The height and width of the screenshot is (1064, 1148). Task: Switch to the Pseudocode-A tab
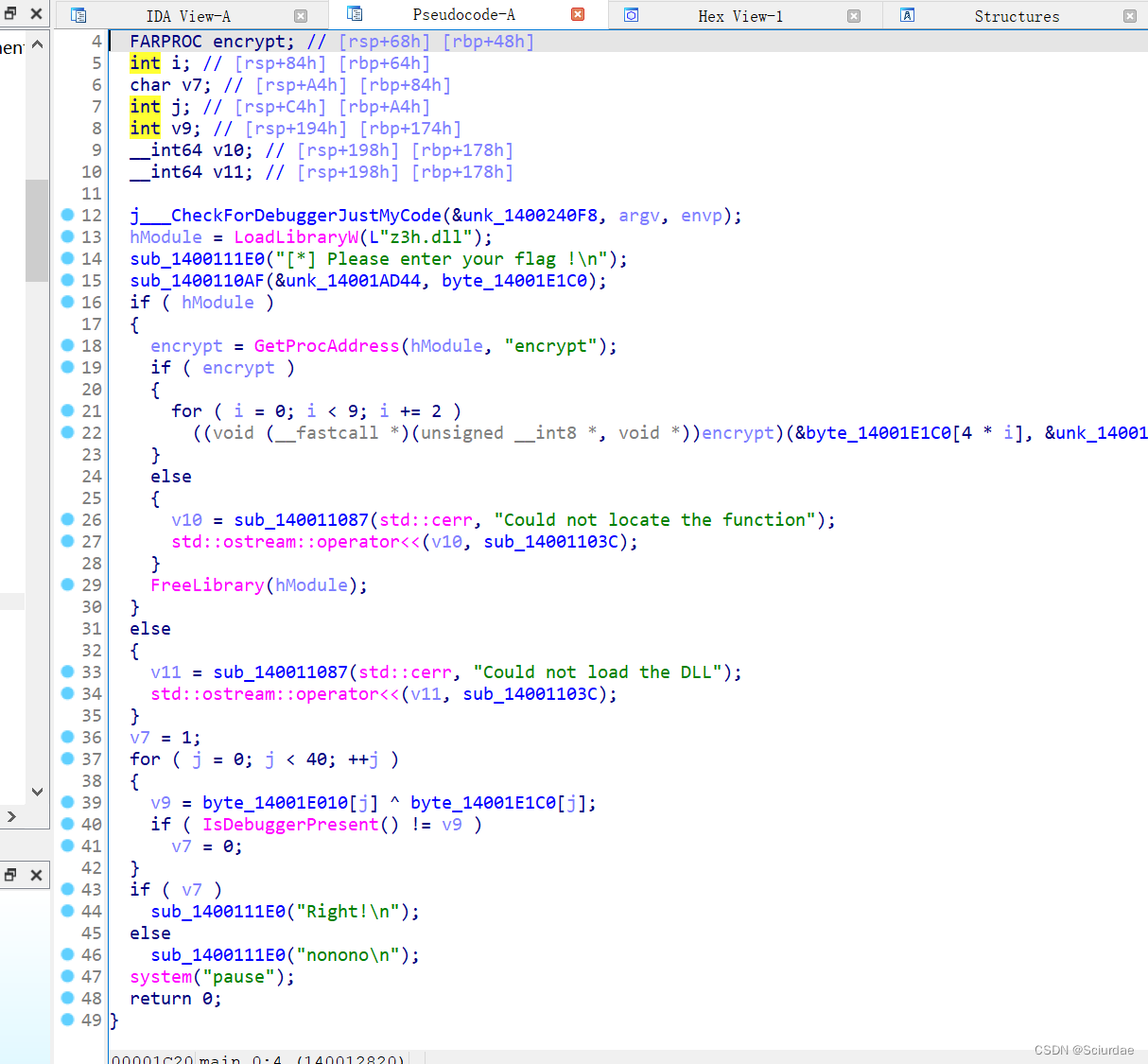coord(464,14)
